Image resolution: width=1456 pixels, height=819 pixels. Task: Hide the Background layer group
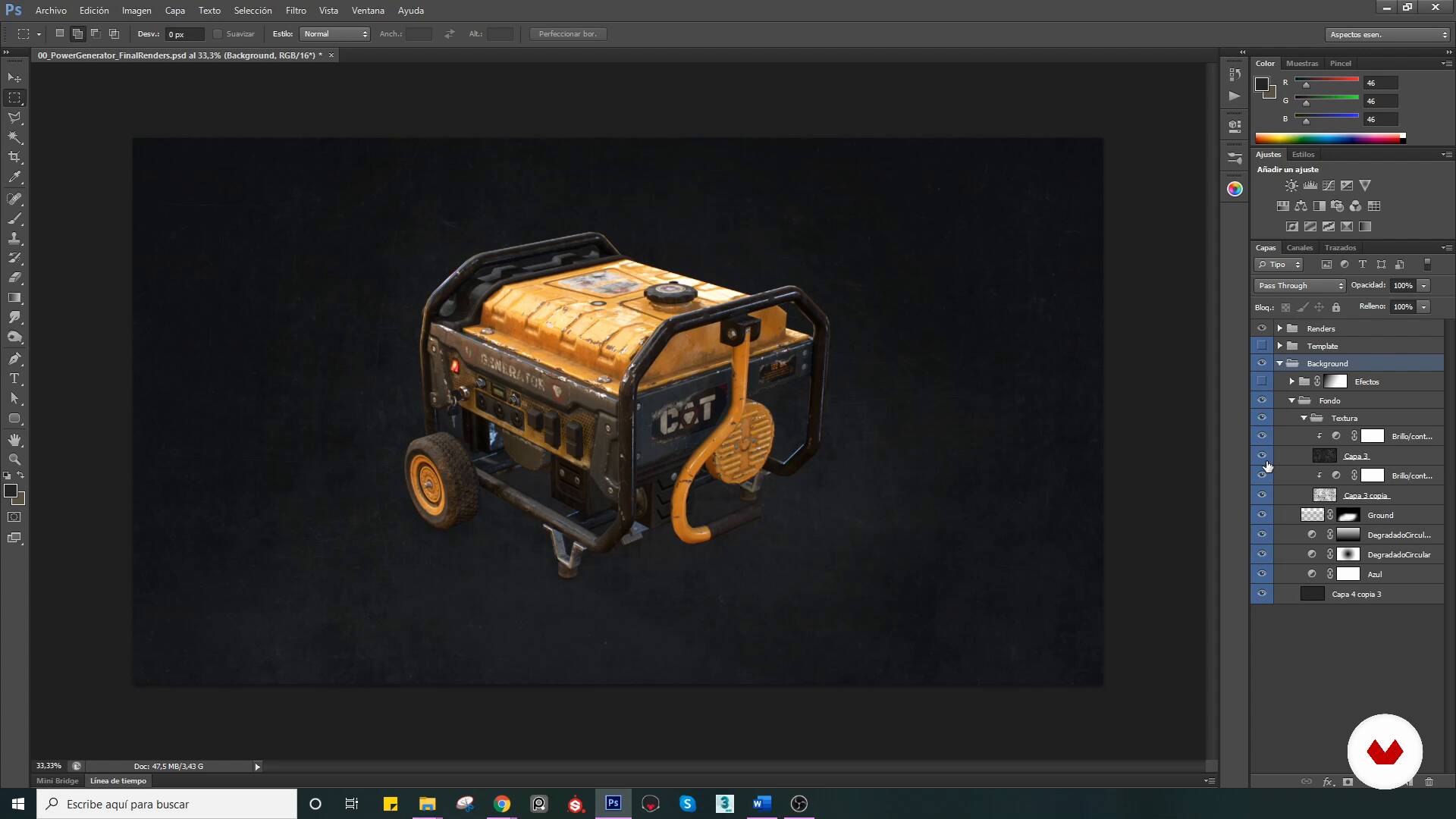[1262, 363]
